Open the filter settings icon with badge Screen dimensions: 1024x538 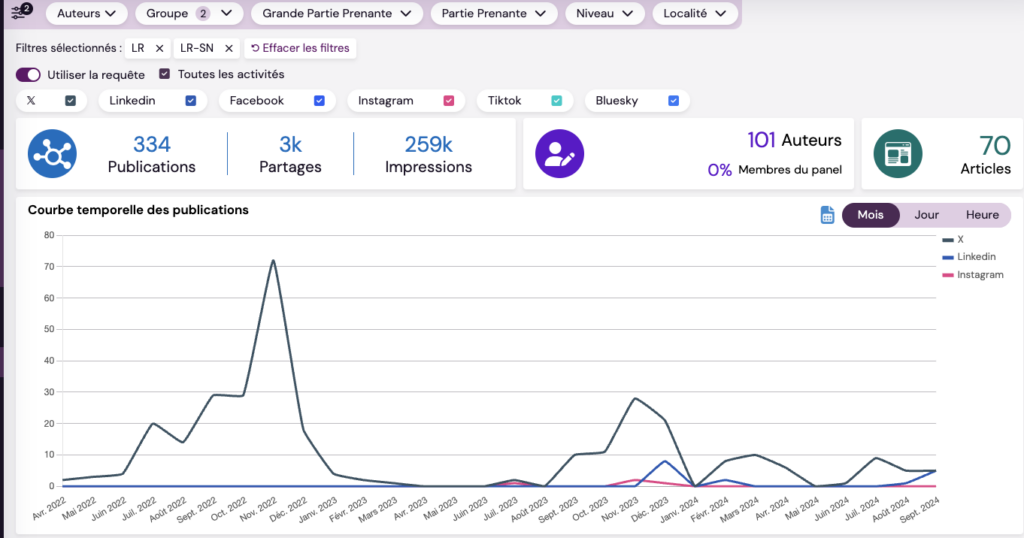(x=20, y=13)
